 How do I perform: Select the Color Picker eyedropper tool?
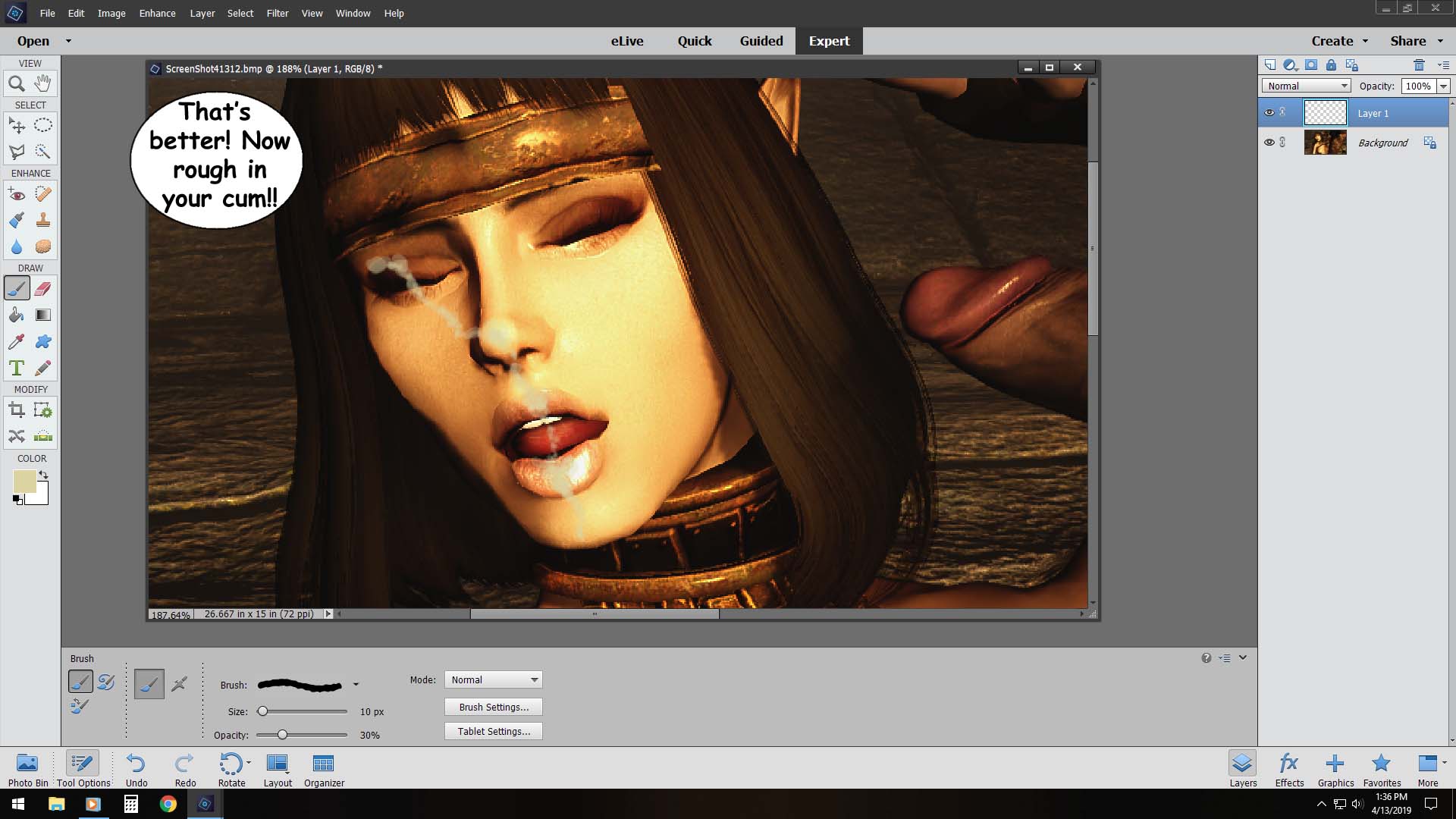17,341
